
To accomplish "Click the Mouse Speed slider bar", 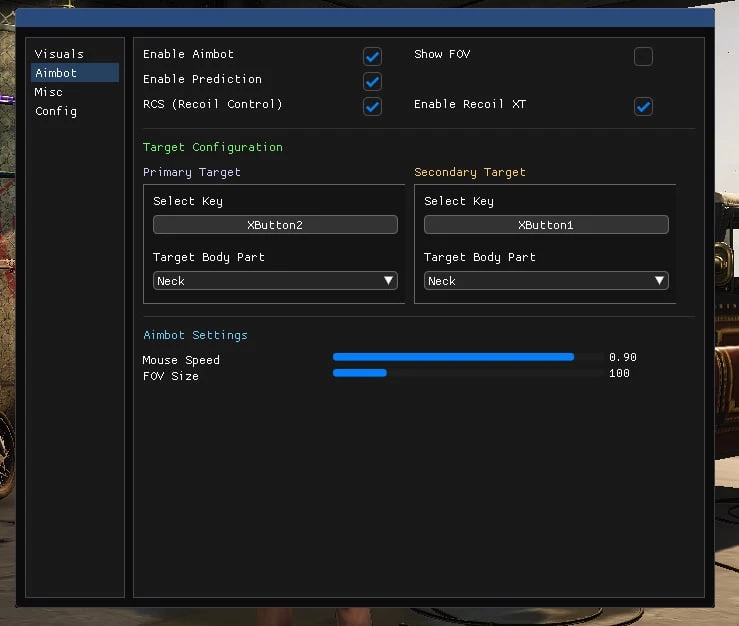I will (468, 357).
